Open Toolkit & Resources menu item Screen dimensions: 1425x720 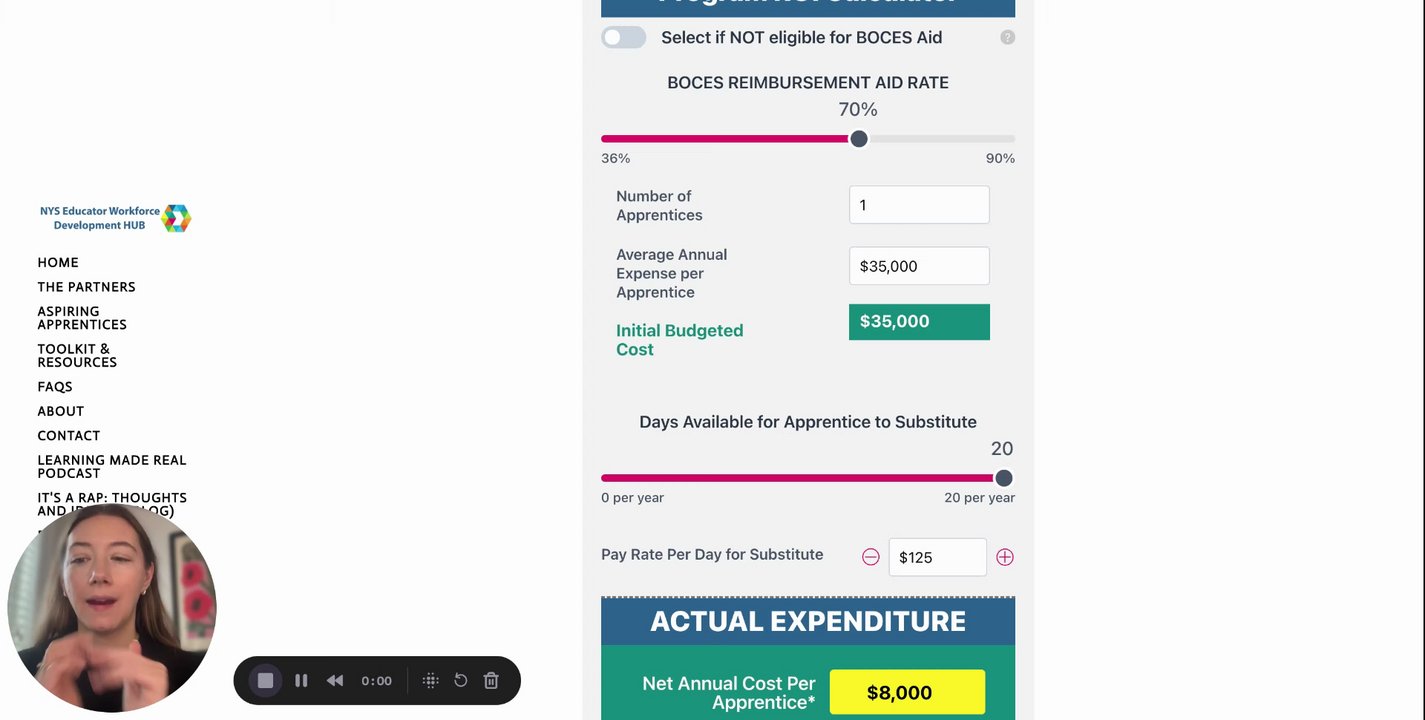coord(77,355)
